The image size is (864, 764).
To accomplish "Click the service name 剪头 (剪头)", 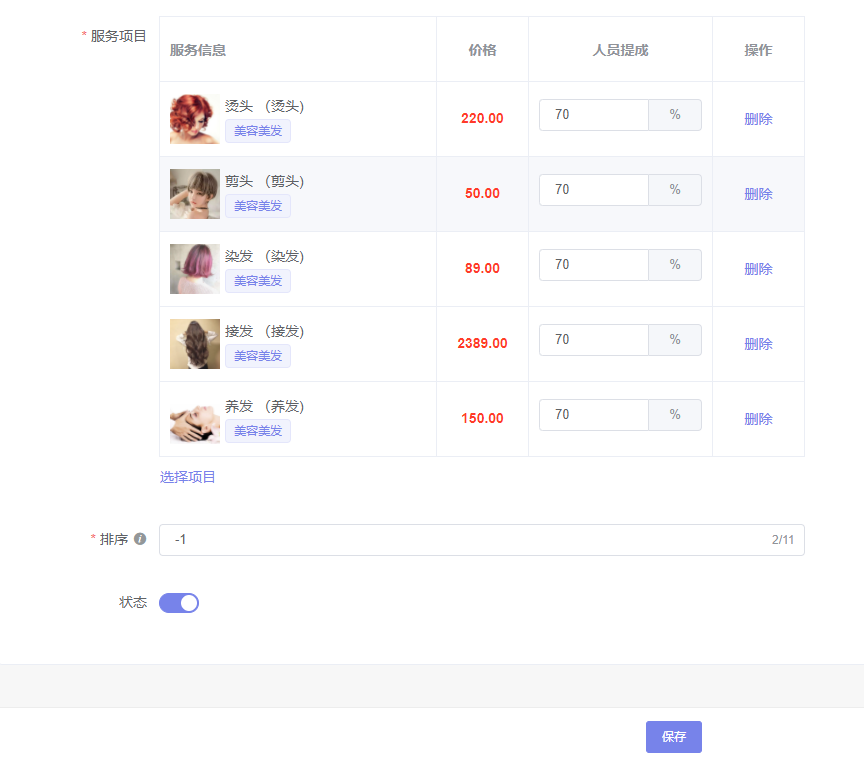I will click(264, 181).
